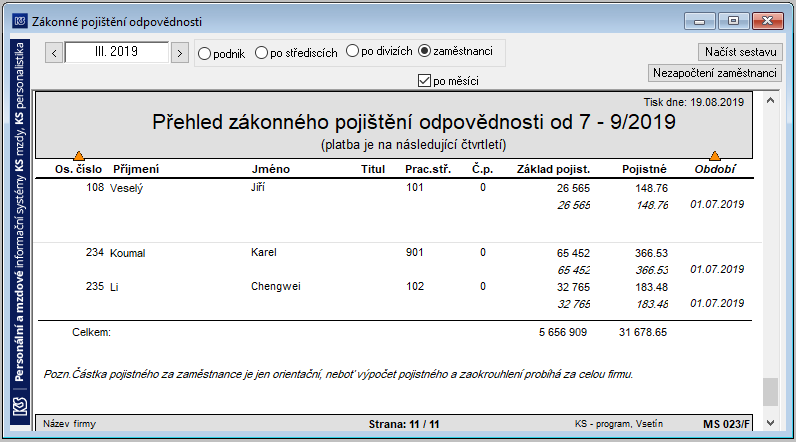This screenshot has width=796, height=442.
Task: Click the Načíst sestavu button
Action: coord(741,52)
